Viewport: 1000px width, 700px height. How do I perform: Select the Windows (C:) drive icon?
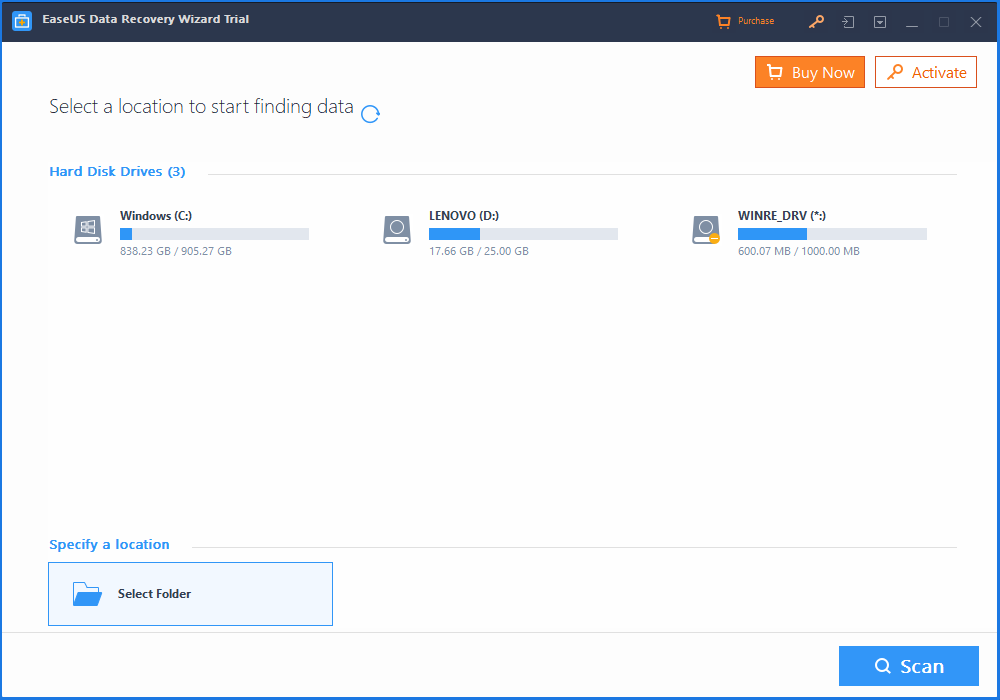click(88, 230)
